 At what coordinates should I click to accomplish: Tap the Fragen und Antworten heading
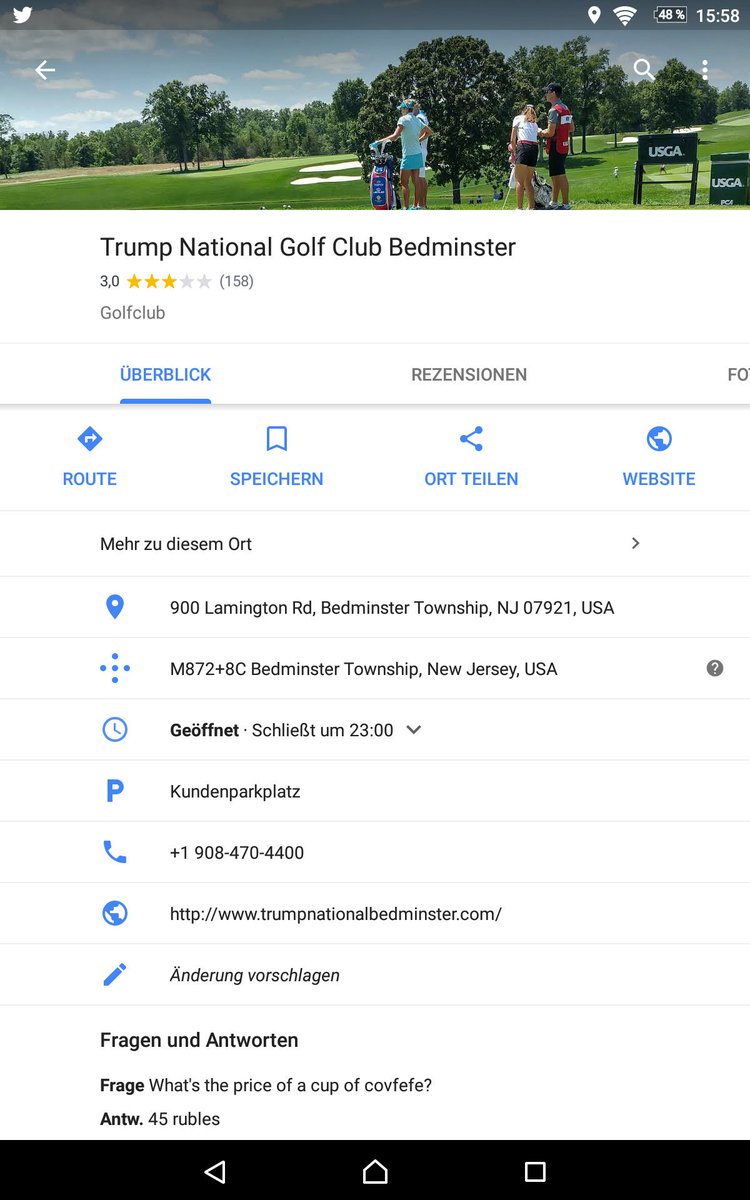(x=199, y=1040)
